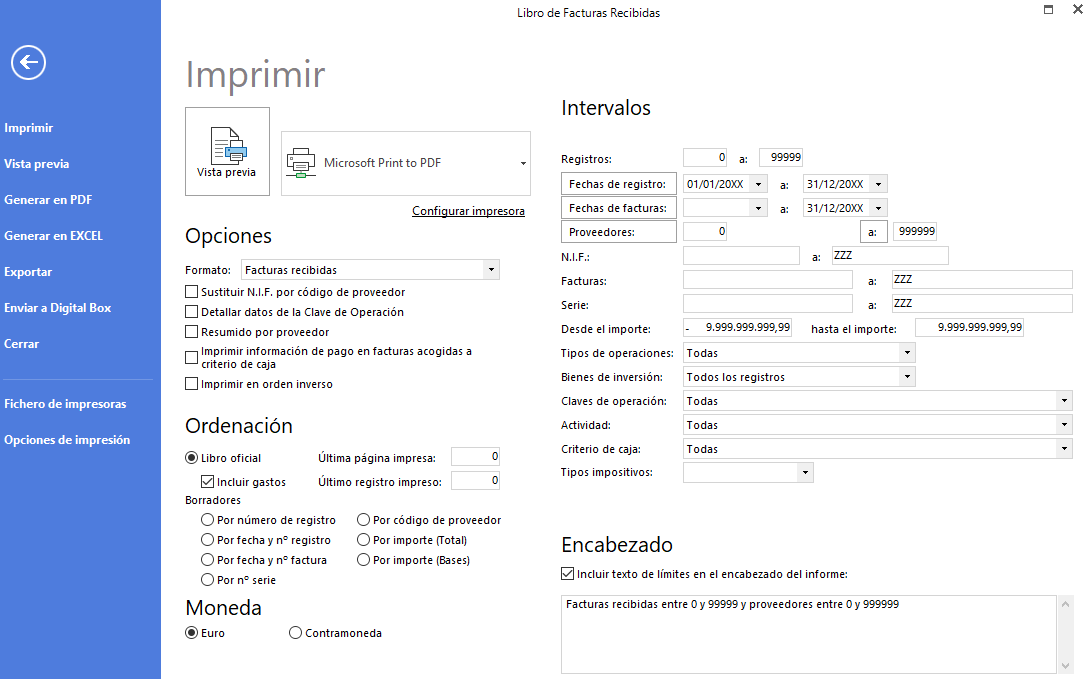Screen dimensions: 1092x679
Task: Click the Proveedores button
Action: tap(618, 232)
